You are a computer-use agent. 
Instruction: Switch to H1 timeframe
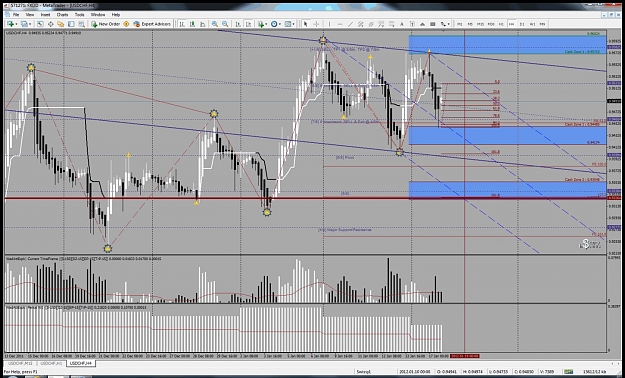pos(501,24)
